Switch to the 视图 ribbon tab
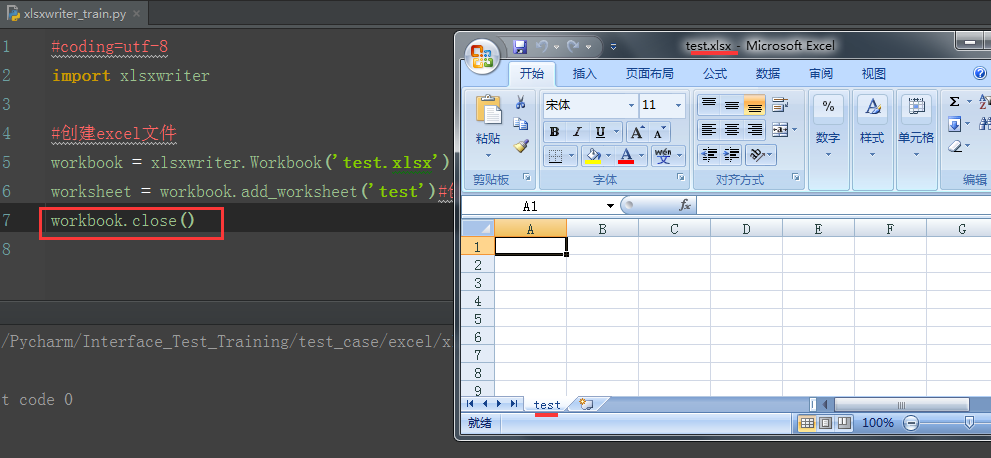Viewport: 991px width, 458px height. click(873, 74)
